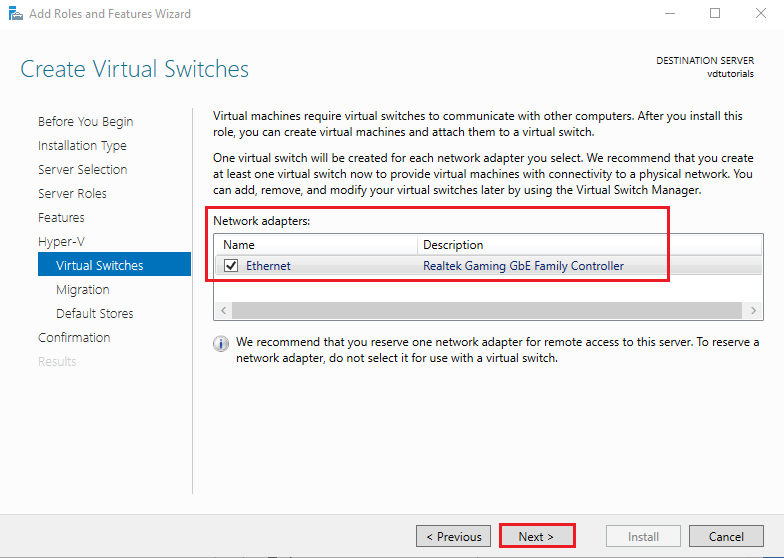Image resolution: width=784 pixels, height=558 pixels.
Task: Click the Name column header
Action: pos(315,245)
